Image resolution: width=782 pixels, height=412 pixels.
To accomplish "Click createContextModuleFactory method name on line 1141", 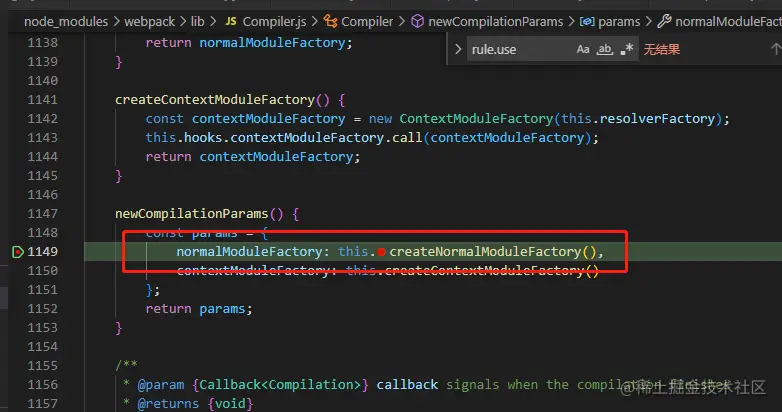I will (x=215, y=100).
